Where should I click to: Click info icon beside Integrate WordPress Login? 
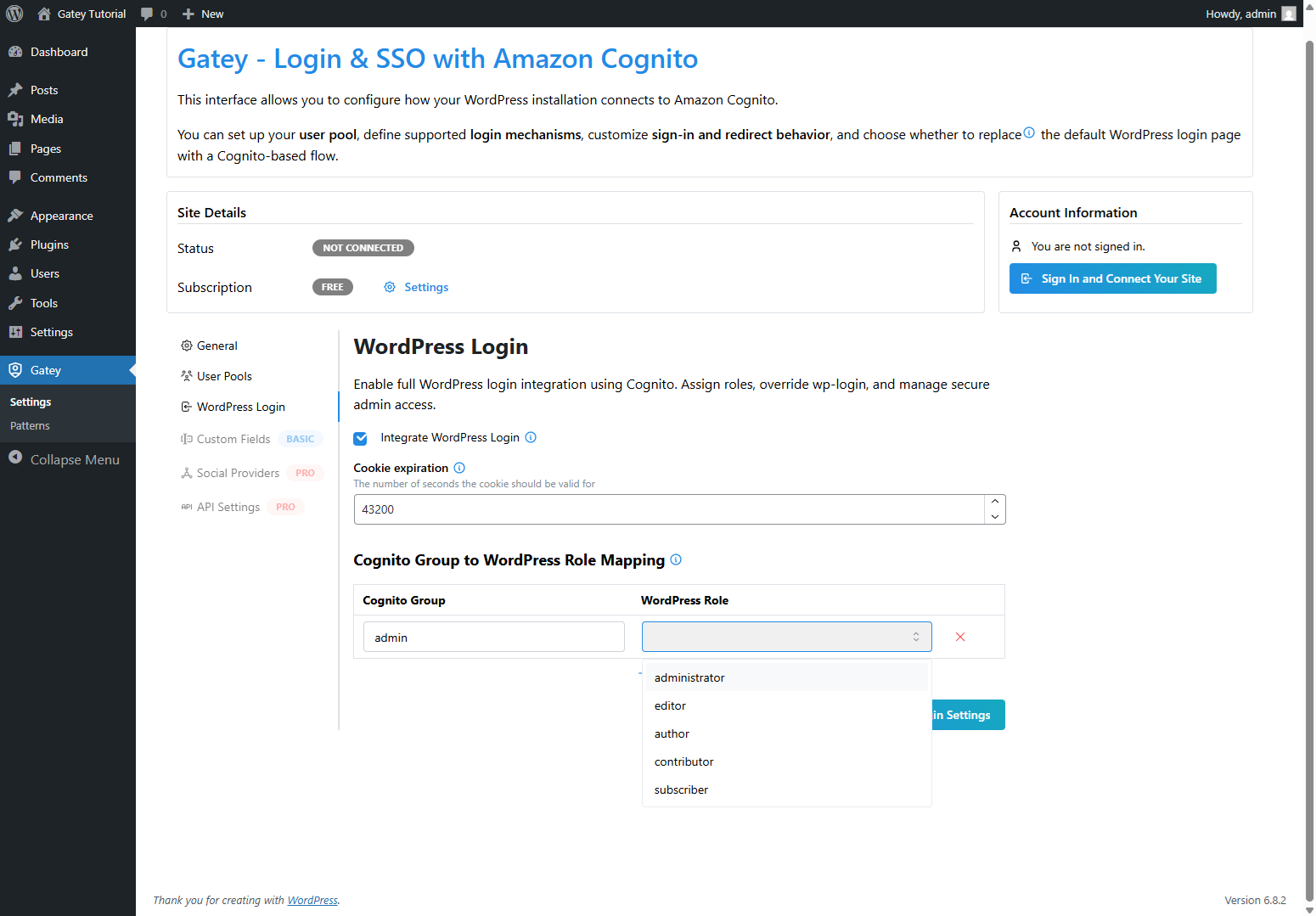point(531,437)
